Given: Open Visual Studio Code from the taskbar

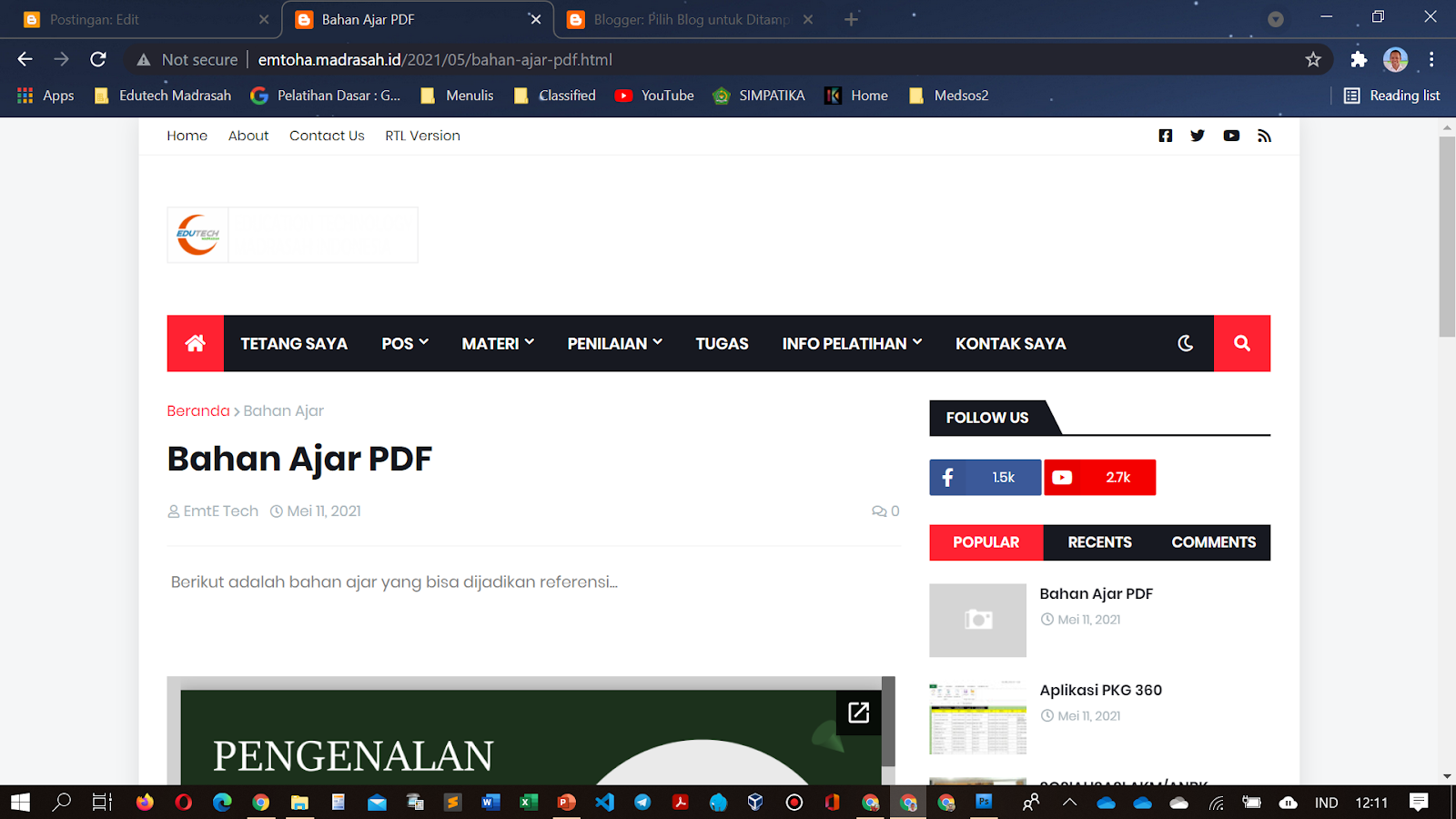Looking at the screenshot, I should (x=605, y=803).
